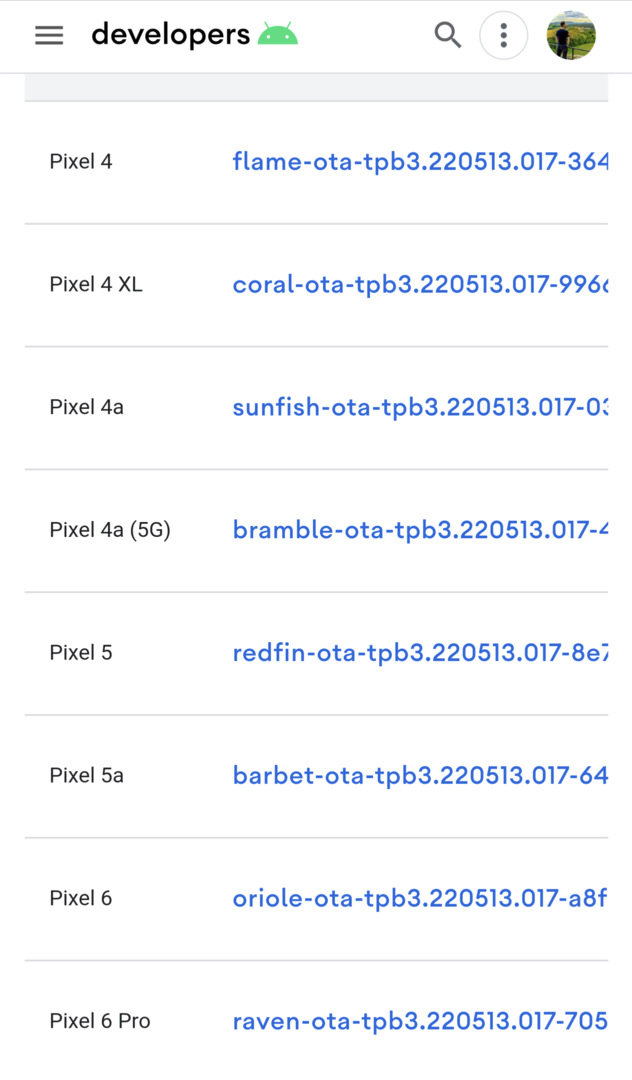Click the gray table header row
Image resolution: width=632 pixels, height=1080 pixels.
pos(316,87)
